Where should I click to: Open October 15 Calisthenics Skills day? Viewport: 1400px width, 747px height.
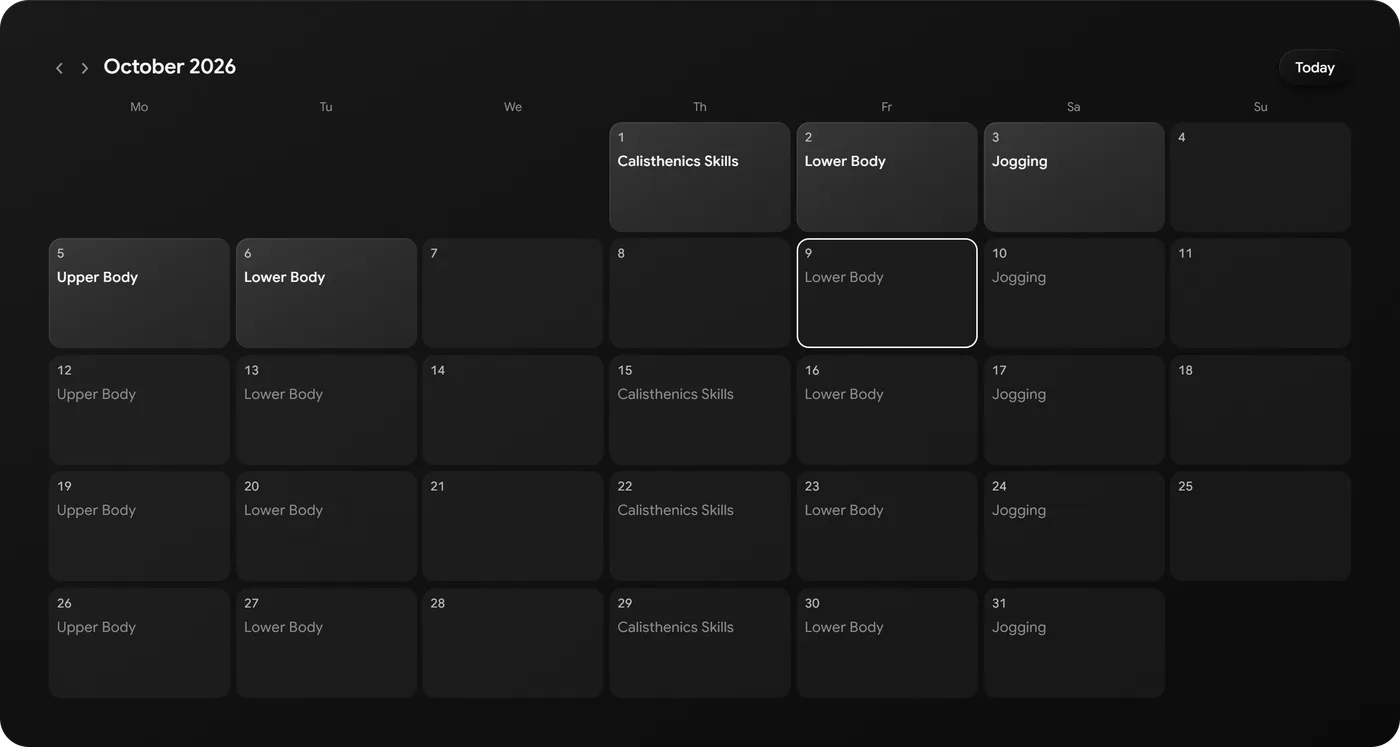click(x=700, y=410)
